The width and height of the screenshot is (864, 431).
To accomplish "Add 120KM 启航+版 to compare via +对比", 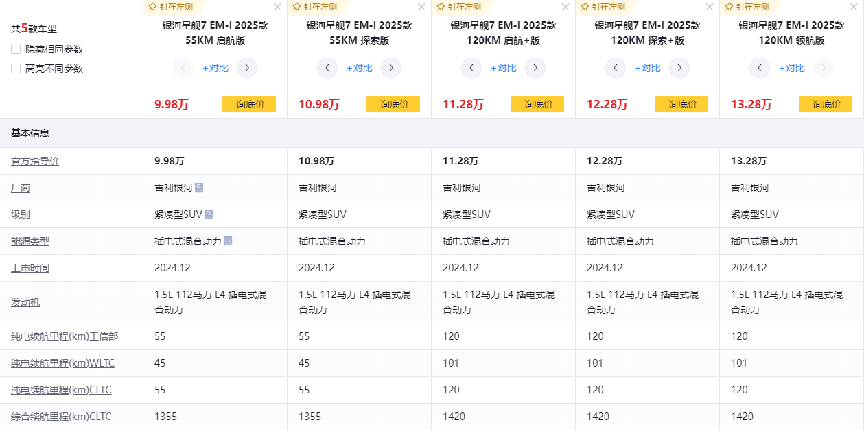I will point(504,68).
